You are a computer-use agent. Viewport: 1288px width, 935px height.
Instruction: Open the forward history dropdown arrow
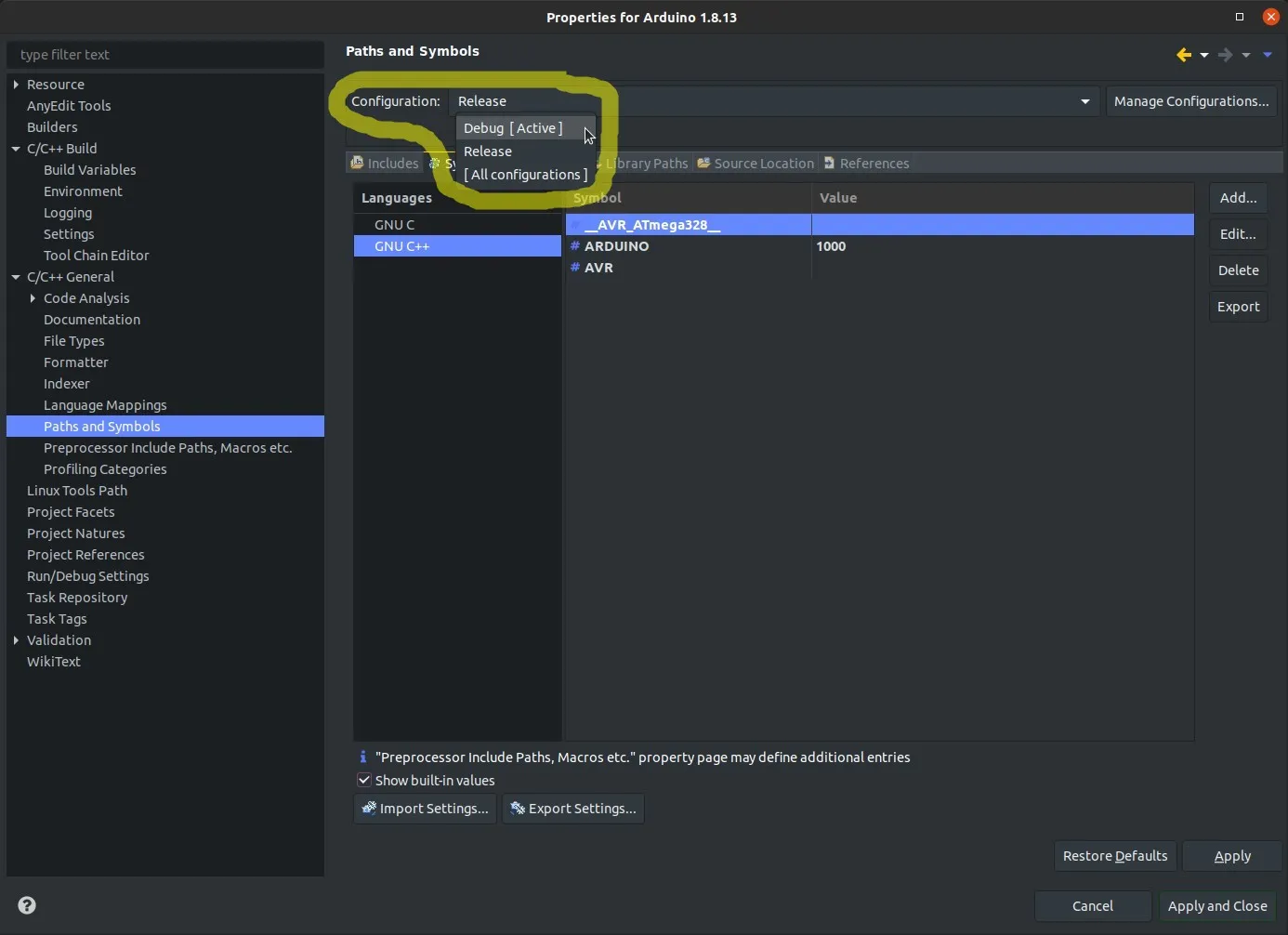[x=1246, y=56]
